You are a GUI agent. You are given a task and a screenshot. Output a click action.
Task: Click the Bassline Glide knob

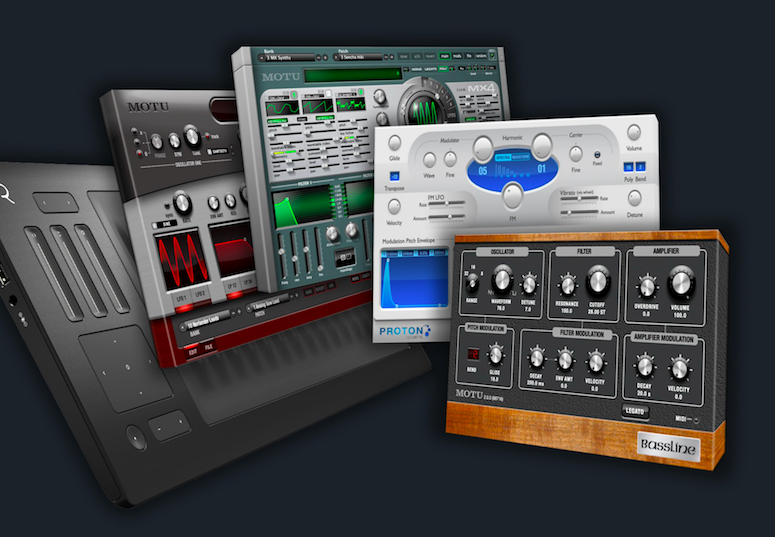coord(494,354)
